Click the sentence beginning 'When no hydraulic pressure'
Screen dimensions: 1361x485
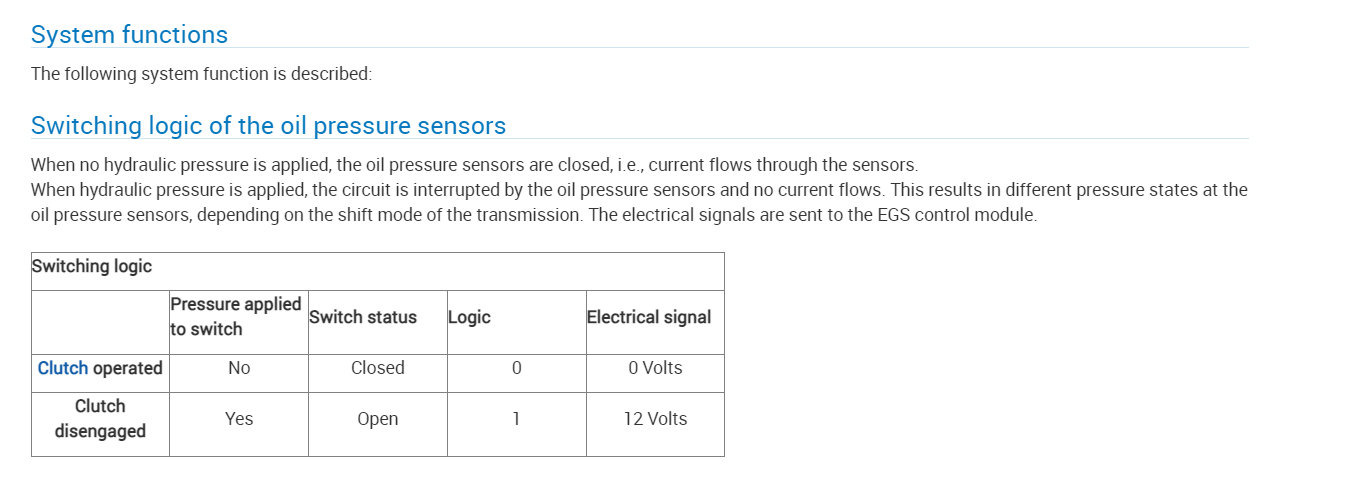[474, 164]
